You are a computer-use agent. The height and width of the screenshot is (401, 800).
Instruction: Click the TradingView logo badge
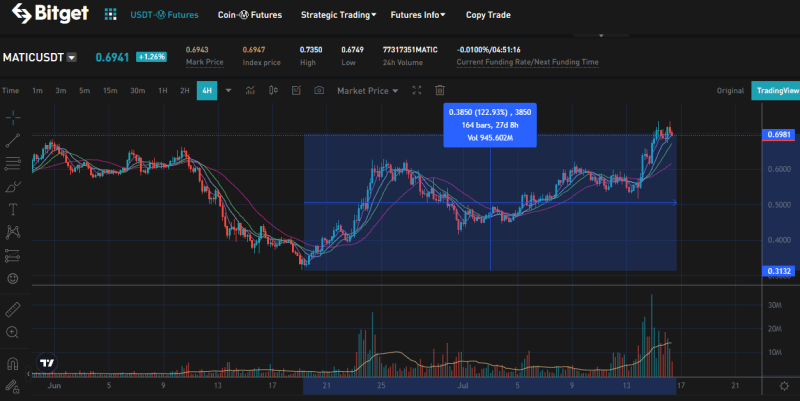(47, 363)
